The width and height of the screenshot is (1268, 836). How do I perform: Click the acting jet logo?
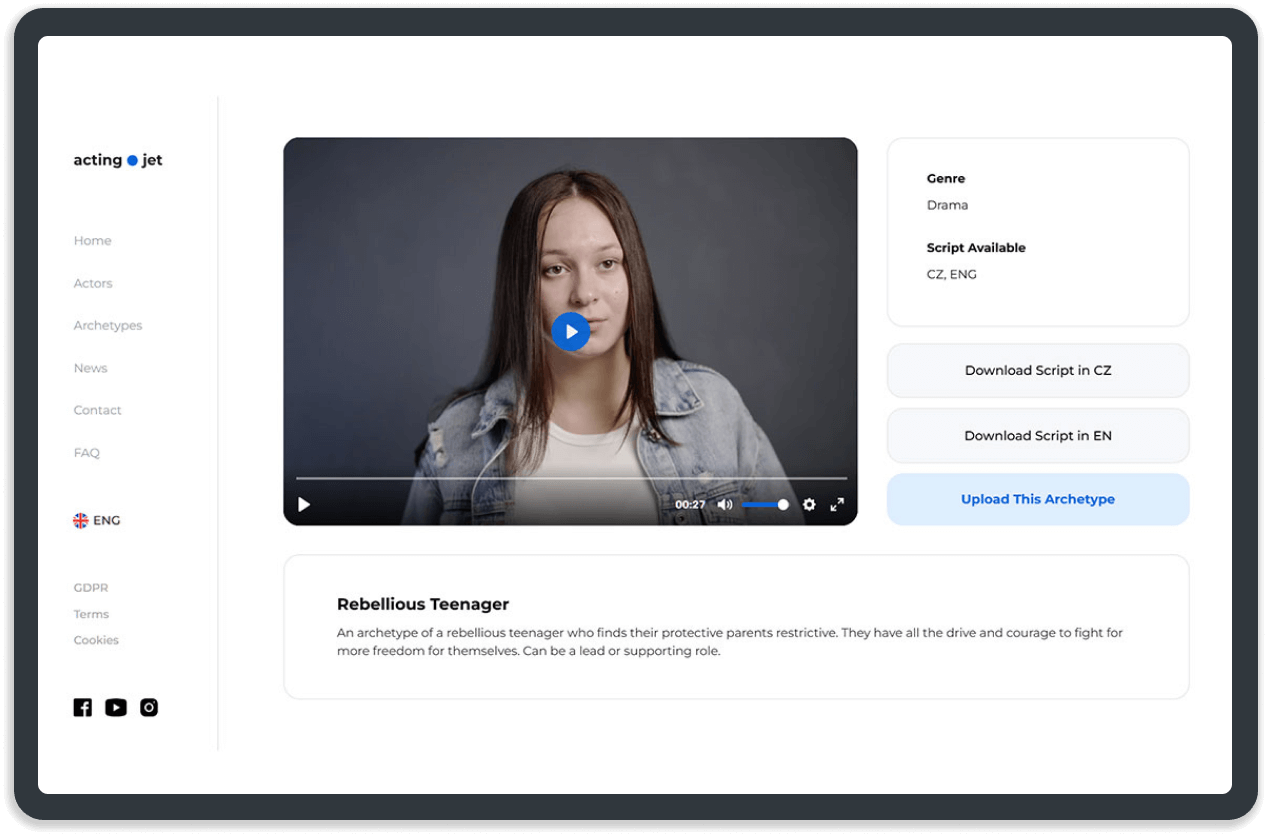117,159
